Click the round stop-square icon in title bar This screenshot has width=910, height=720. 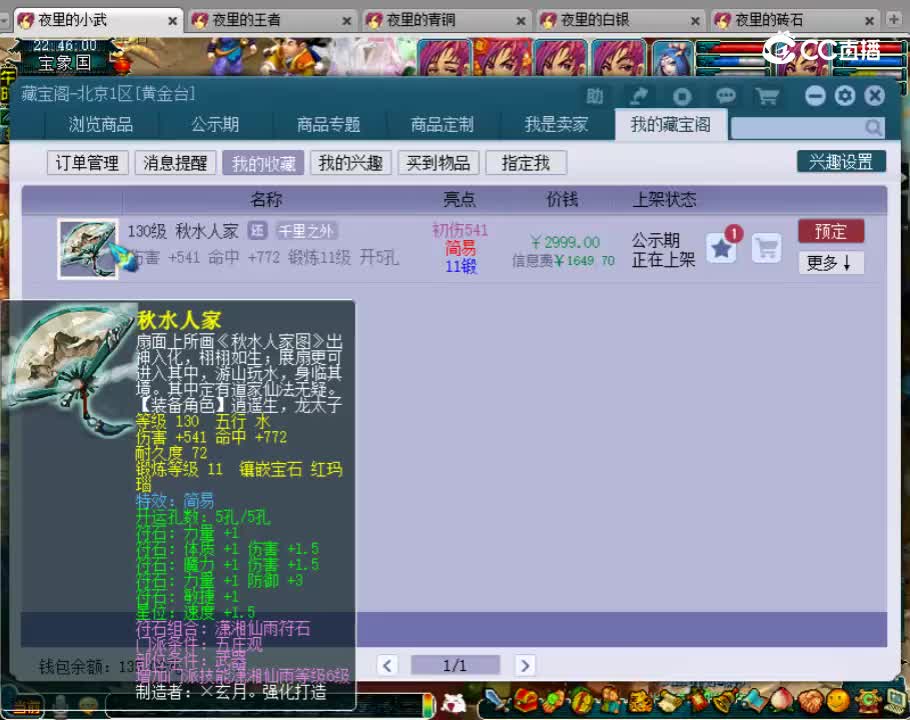[x=682, y=96]
